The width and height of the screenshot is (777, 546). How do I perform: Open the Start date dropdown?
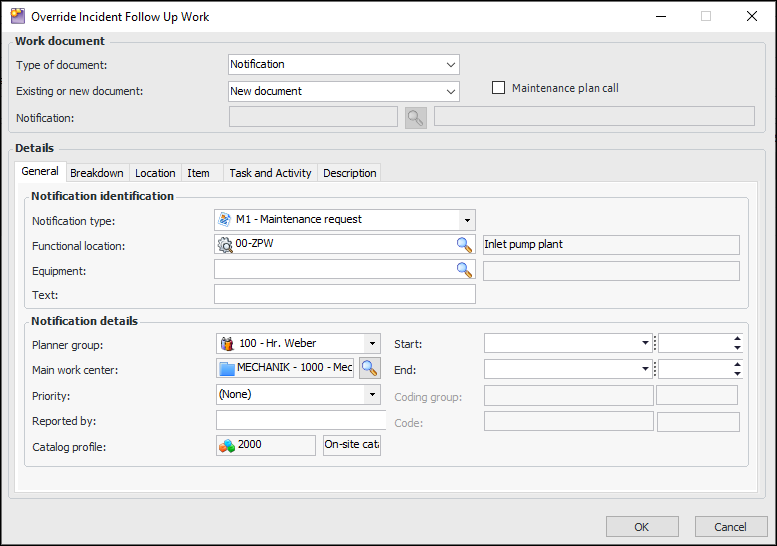645,343
